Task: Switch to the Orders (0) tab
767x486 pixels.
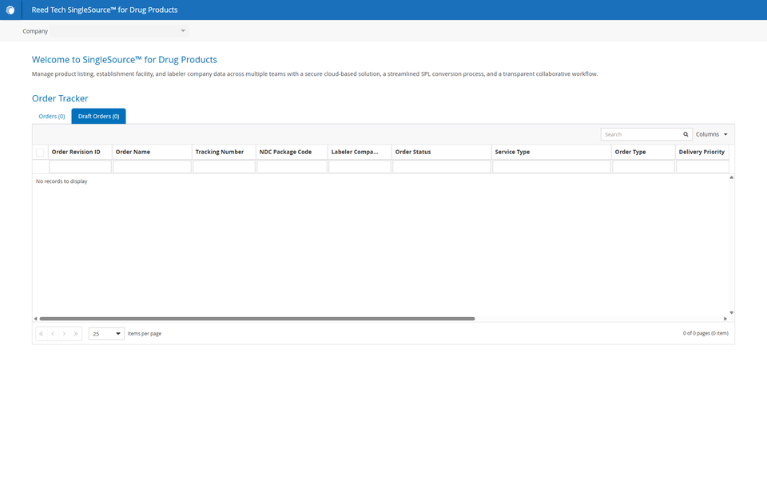Action: [x=52, y=116]
